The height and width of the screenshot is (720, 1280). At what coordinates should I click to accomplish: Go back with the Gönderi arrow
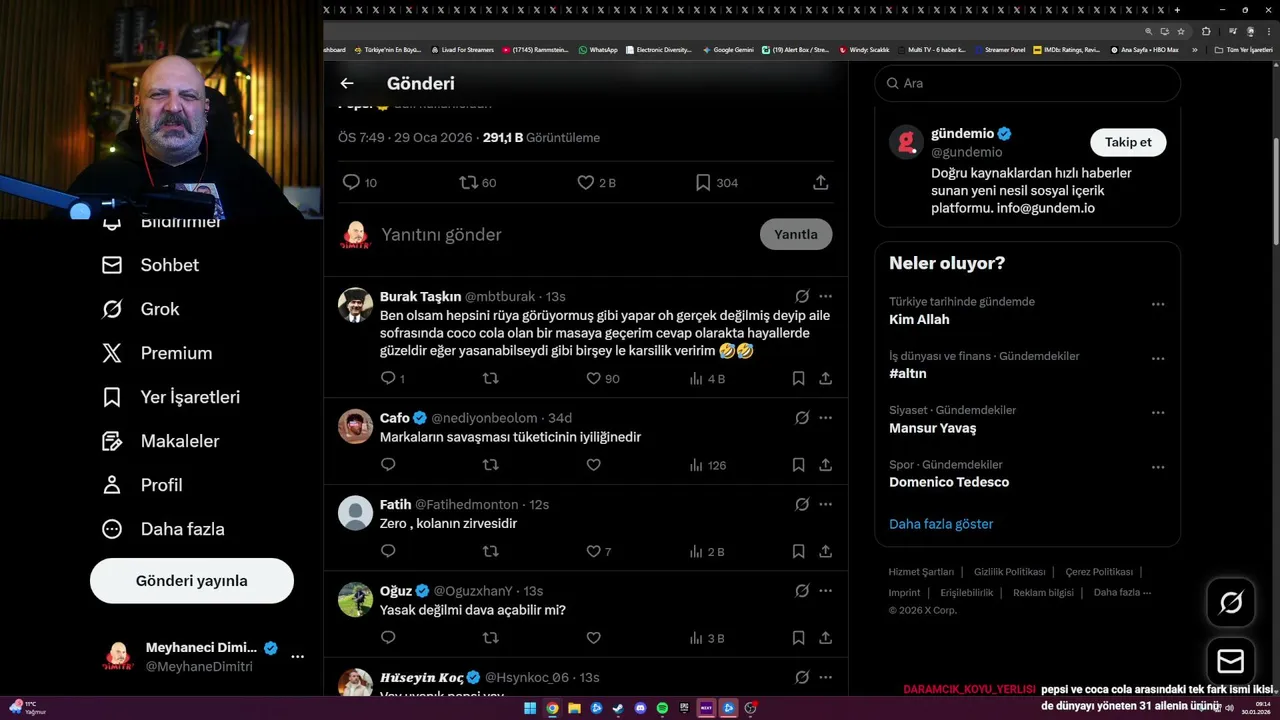click(x=347, y=84)
